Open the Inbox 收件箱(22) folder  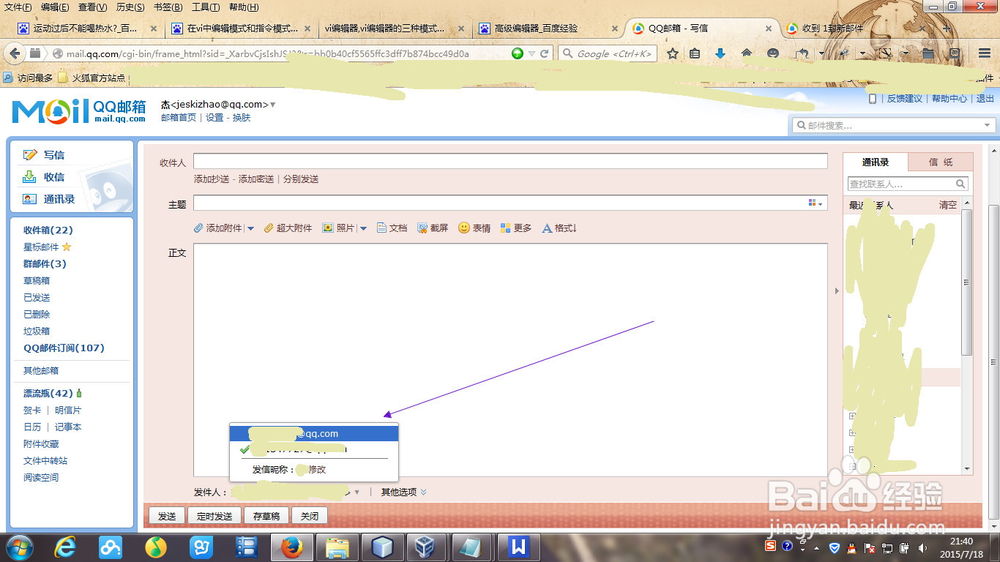click(48, 230)
